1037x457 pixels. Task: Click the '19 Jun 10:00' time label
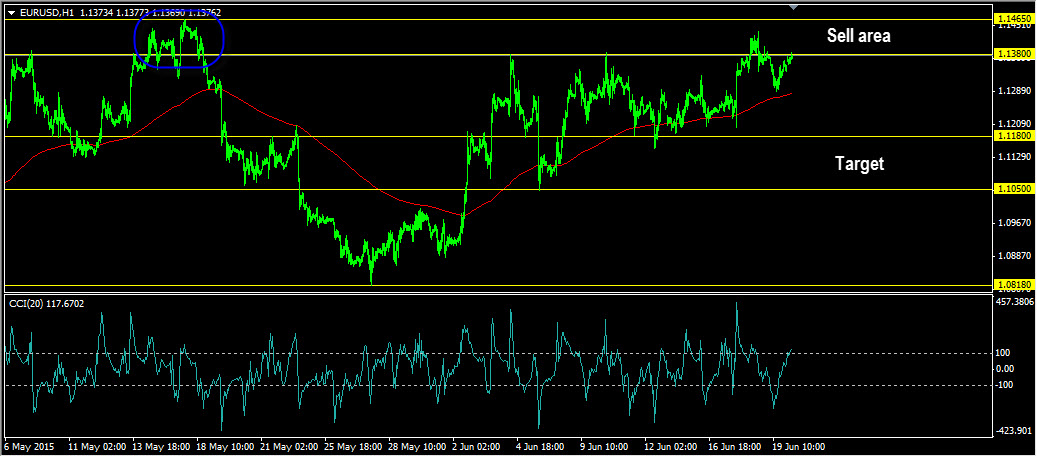798,446
